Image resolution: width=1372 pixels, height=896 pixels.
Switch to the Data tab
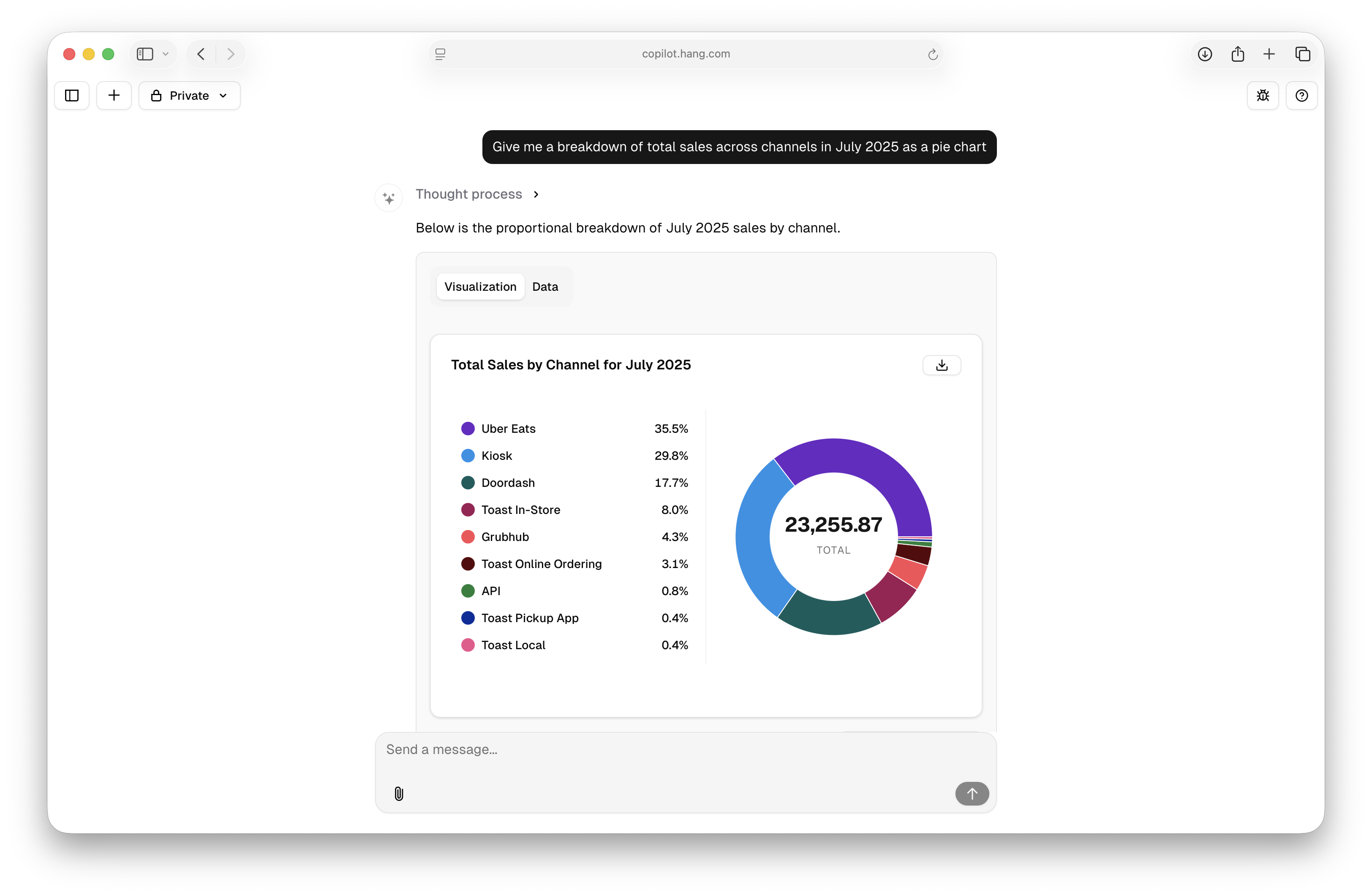coord(545,287)
